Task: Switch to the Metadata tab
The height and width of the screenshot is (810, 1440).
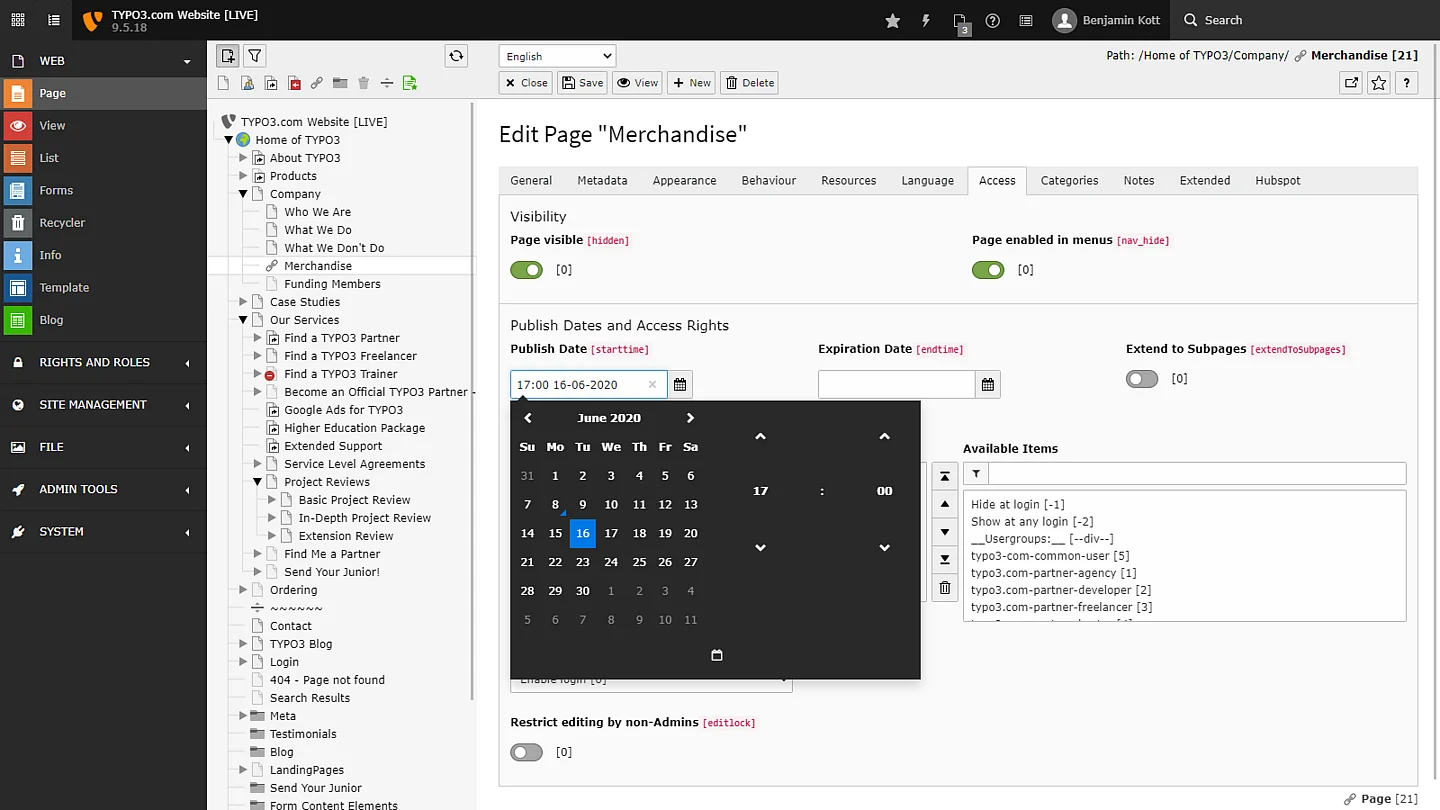Action: pyautogui.click(x=602, y=180)
